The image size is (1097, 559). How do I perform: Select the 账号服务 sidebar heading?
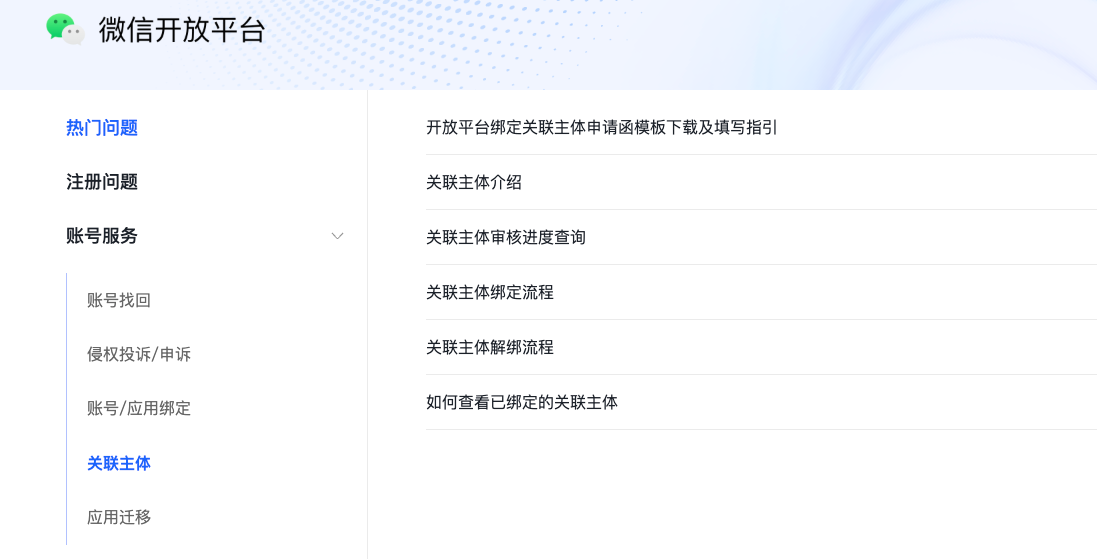[102, 236]
